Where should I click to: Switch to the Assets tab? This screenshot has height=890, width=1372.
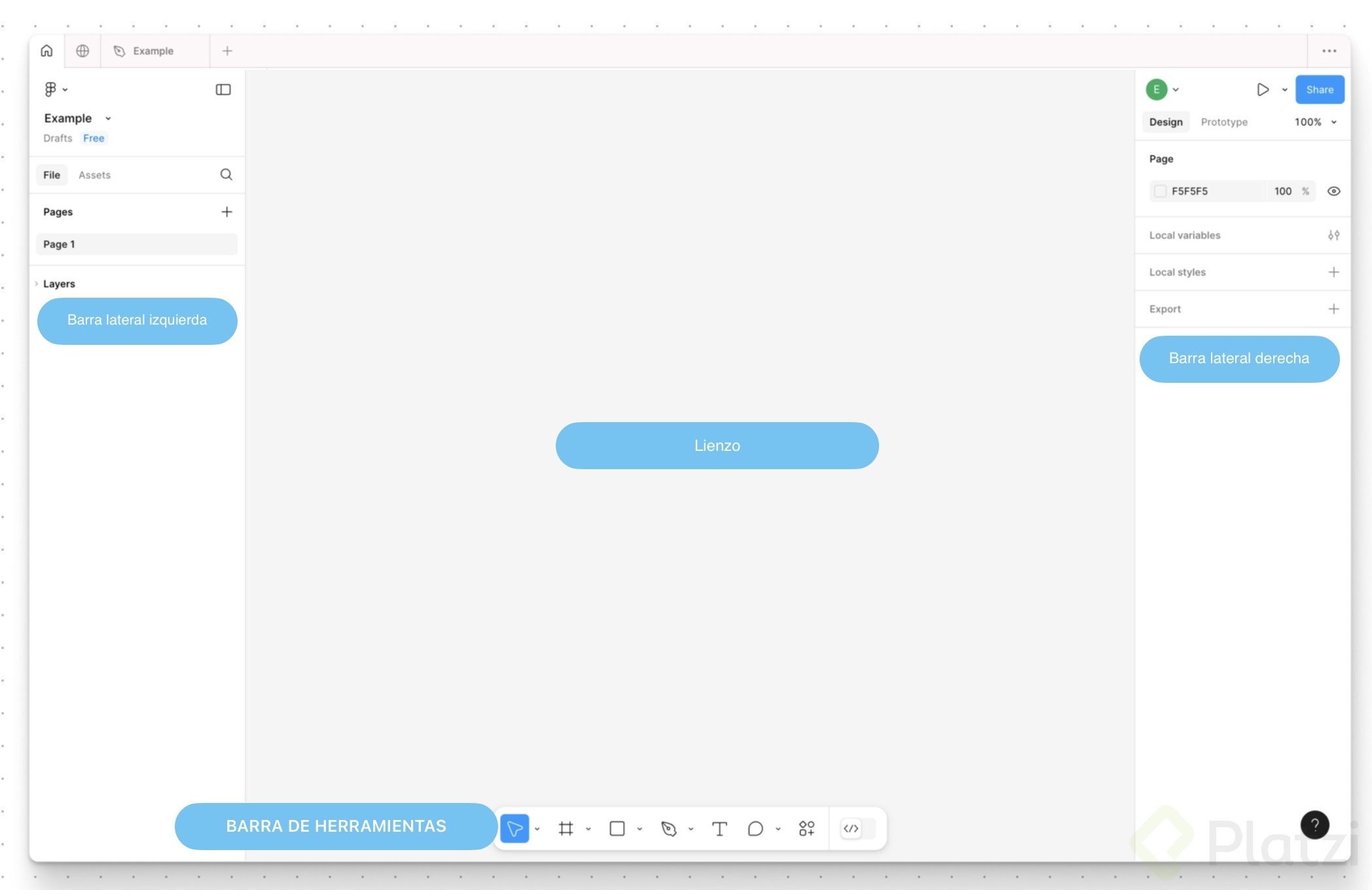94,175
